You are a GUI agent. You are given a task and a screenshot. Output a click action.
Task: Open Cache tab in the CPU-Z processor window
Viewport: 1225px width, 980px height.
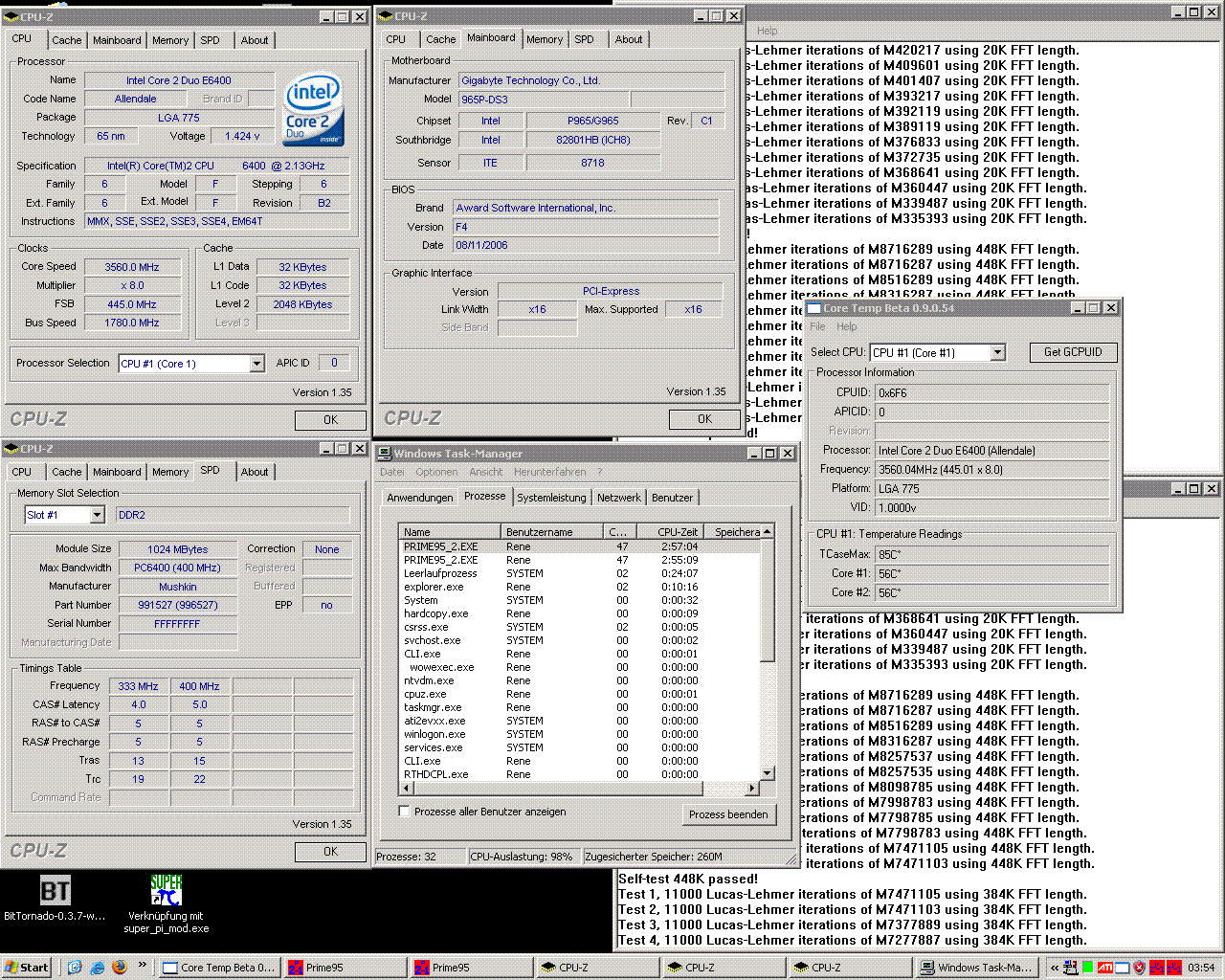[x=66, y=40]
